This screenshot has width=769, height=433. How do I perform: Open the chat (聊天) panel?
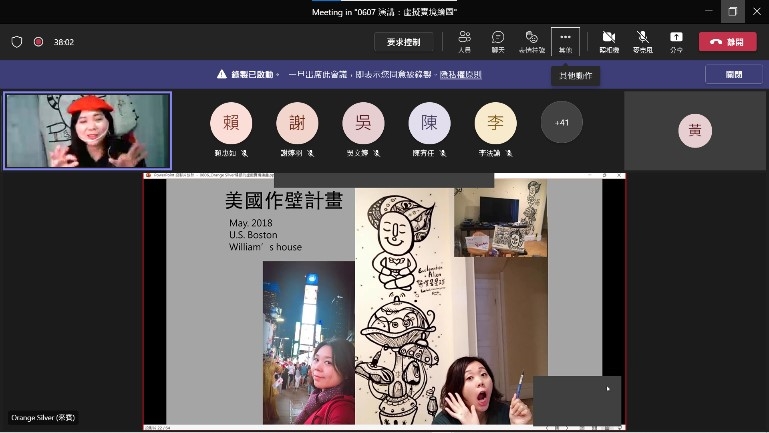coord(497,41)
